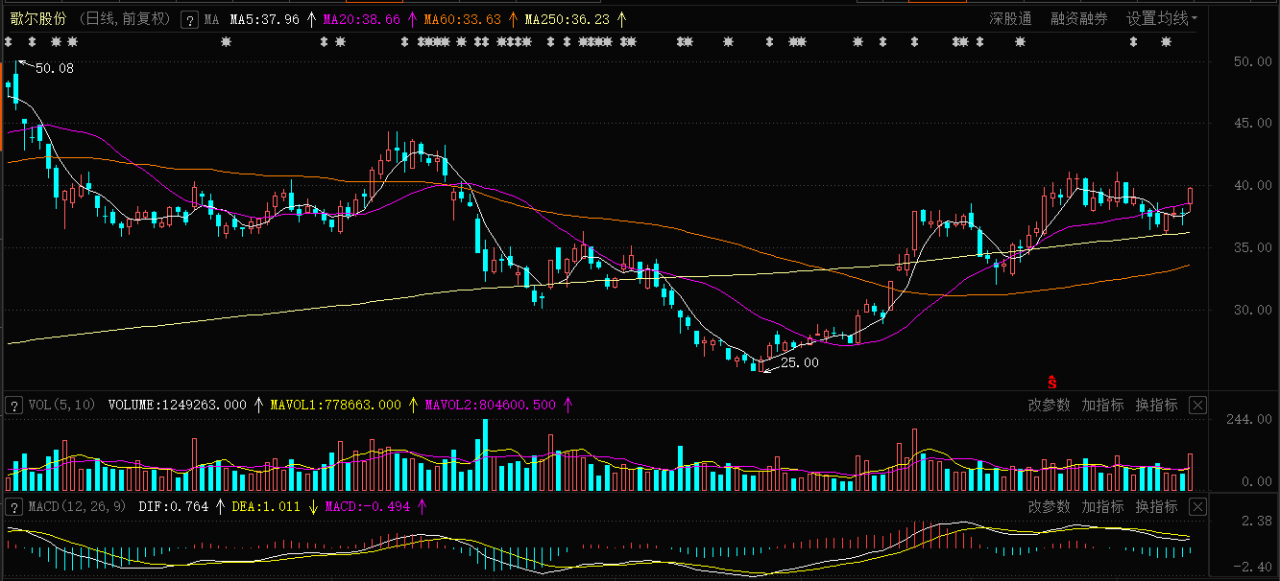
Task: Click the 日线,前复权 period setting label
Action: 125,19
